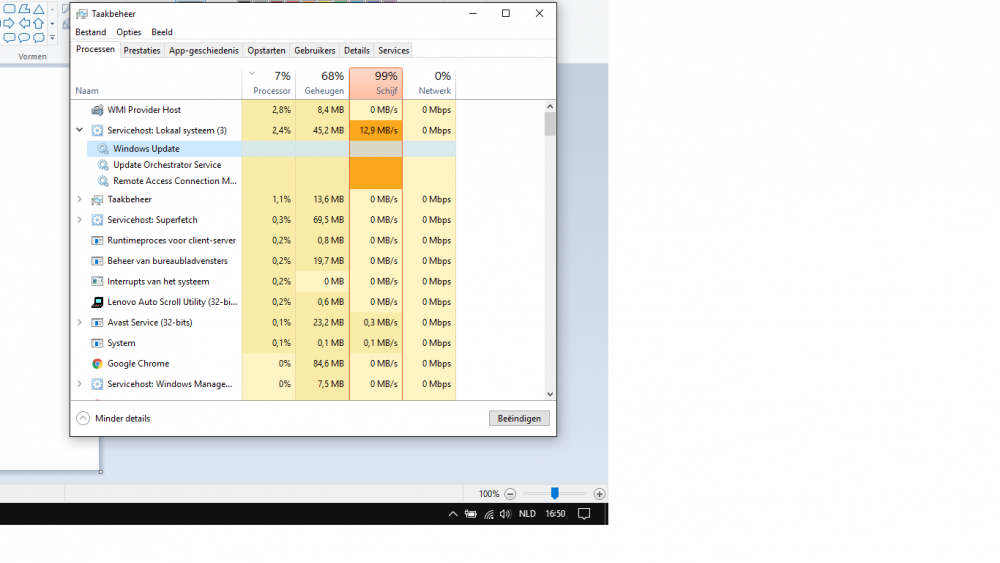
Task: Click the Avast Service process icon
Action: point(97,323)
